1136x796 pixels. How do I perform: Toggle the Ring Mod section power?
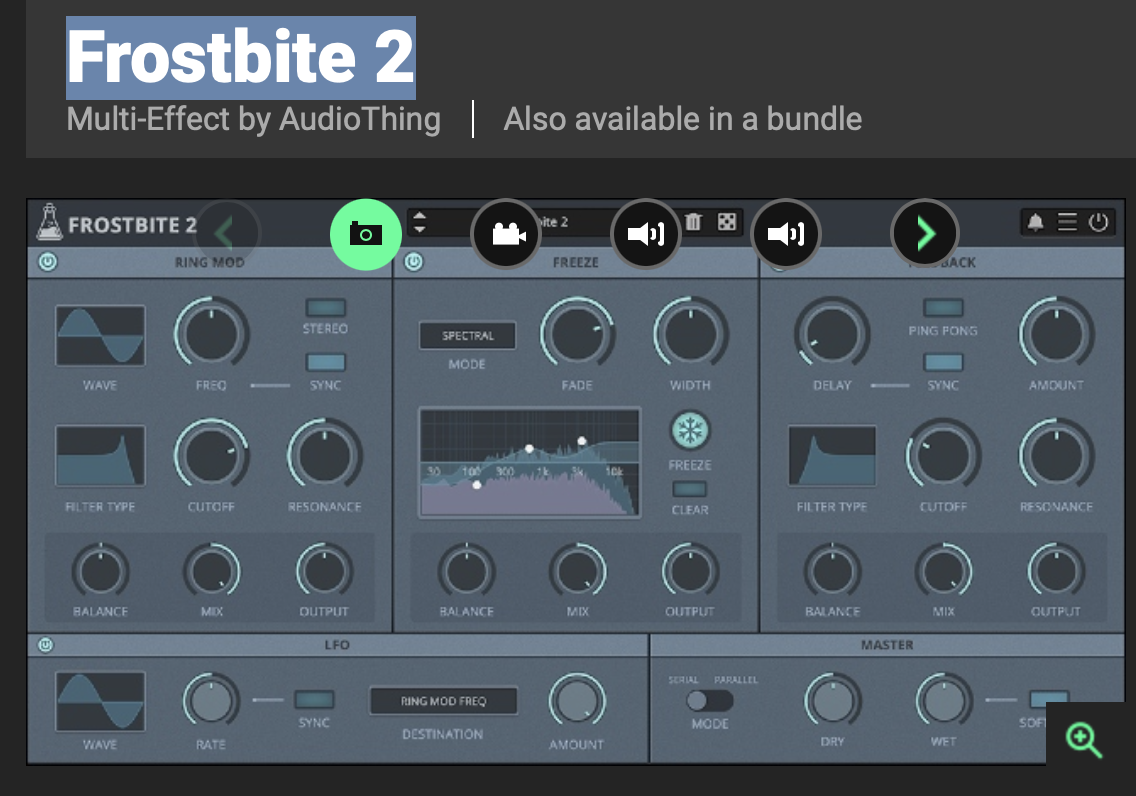tap(48, 261)
